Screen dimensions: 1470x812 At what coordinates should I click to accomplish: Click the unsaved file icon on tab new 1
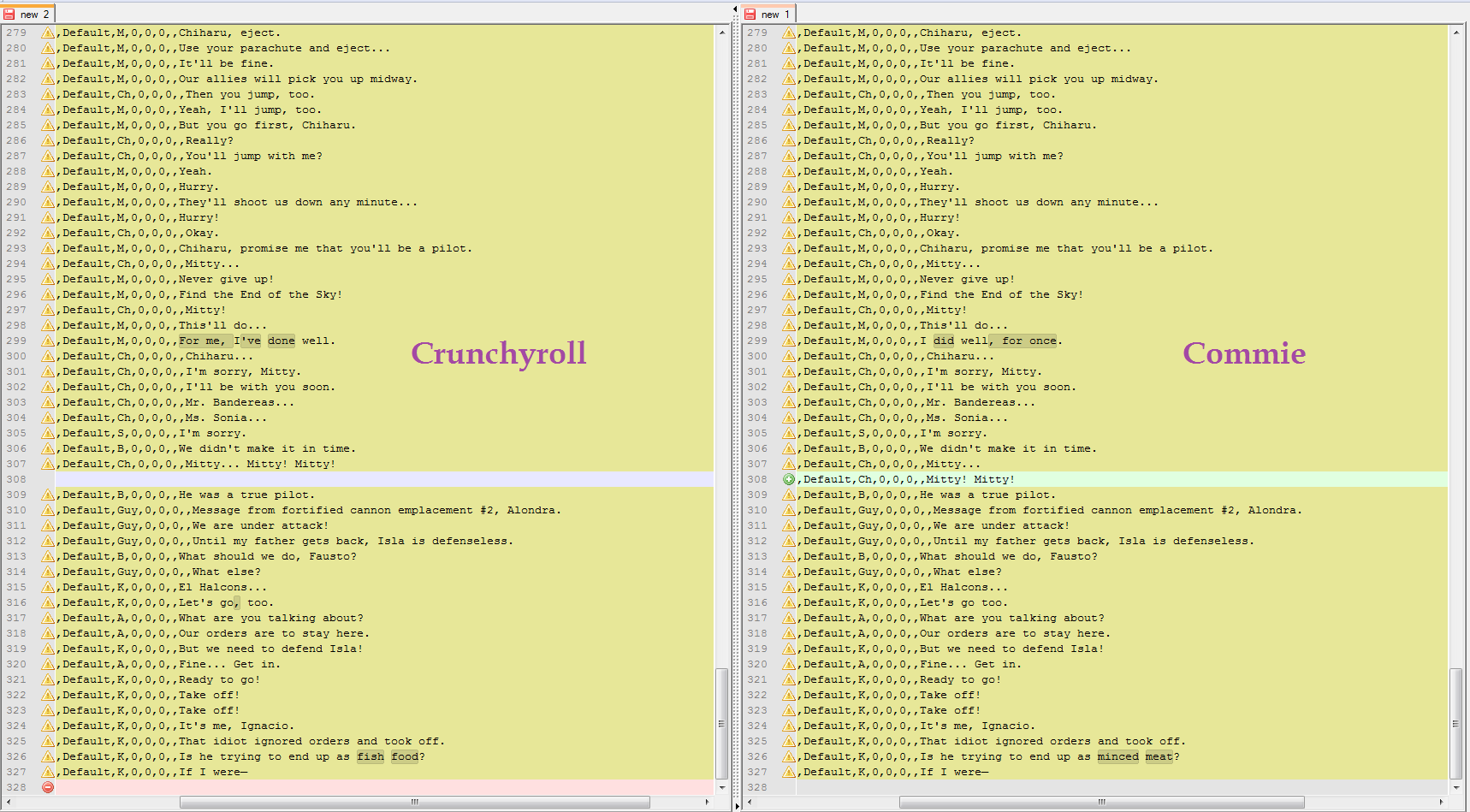coord(750,14)
